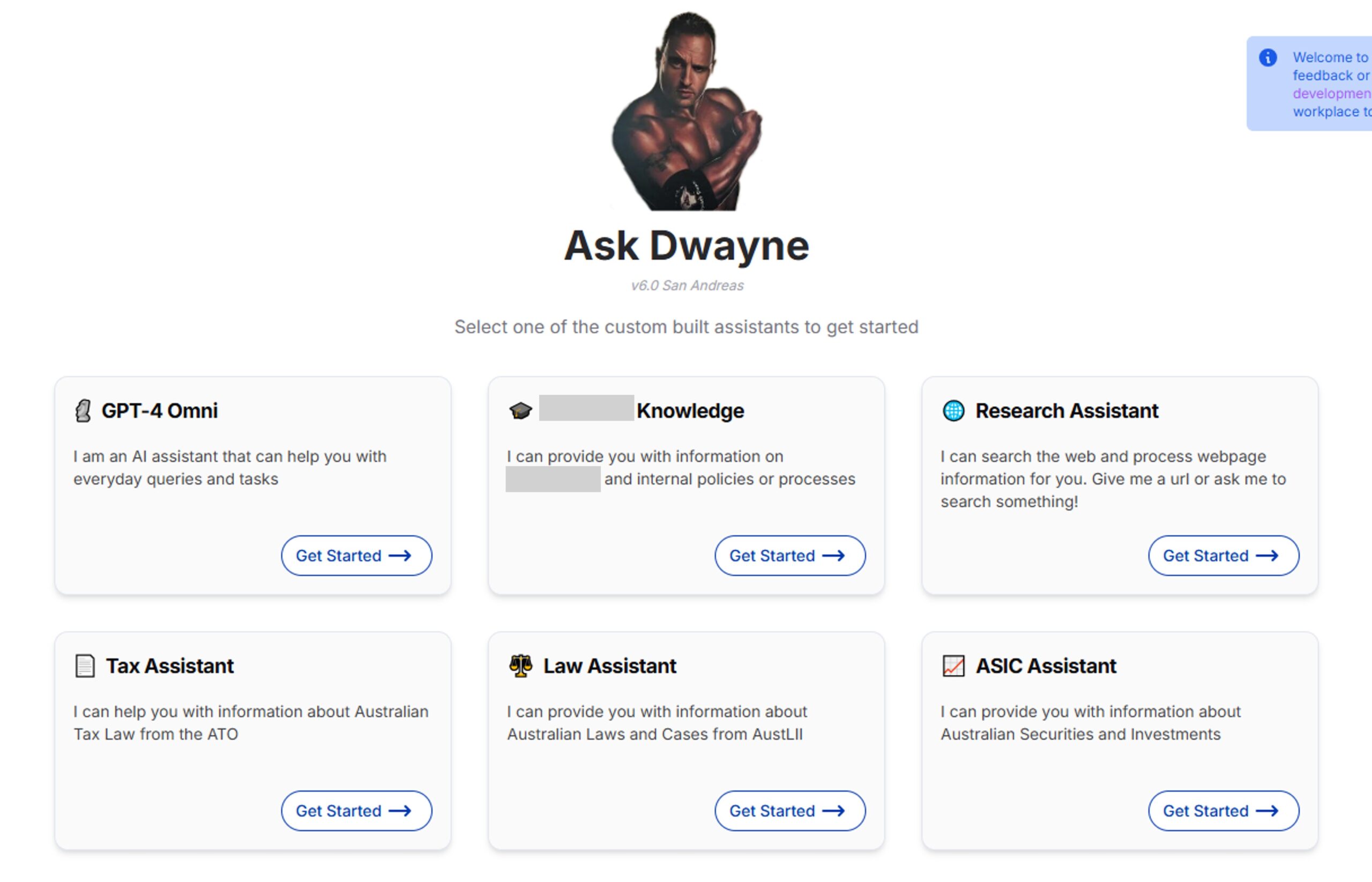This screenshot has height=882, width=1372.
Task: Start the GPT-4 Omni assistant
Action: [x=356, y=556]
